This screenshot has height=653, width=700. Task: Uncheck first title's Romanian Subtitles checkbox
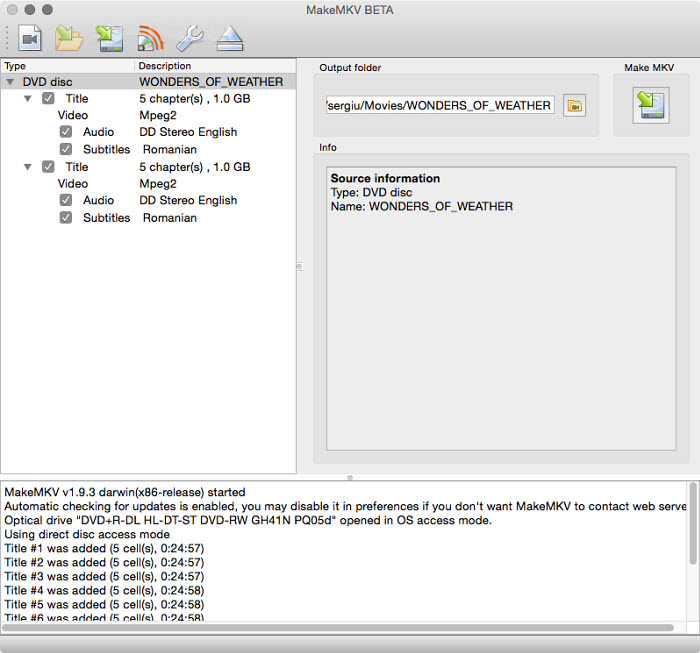(x=66, y=149)
